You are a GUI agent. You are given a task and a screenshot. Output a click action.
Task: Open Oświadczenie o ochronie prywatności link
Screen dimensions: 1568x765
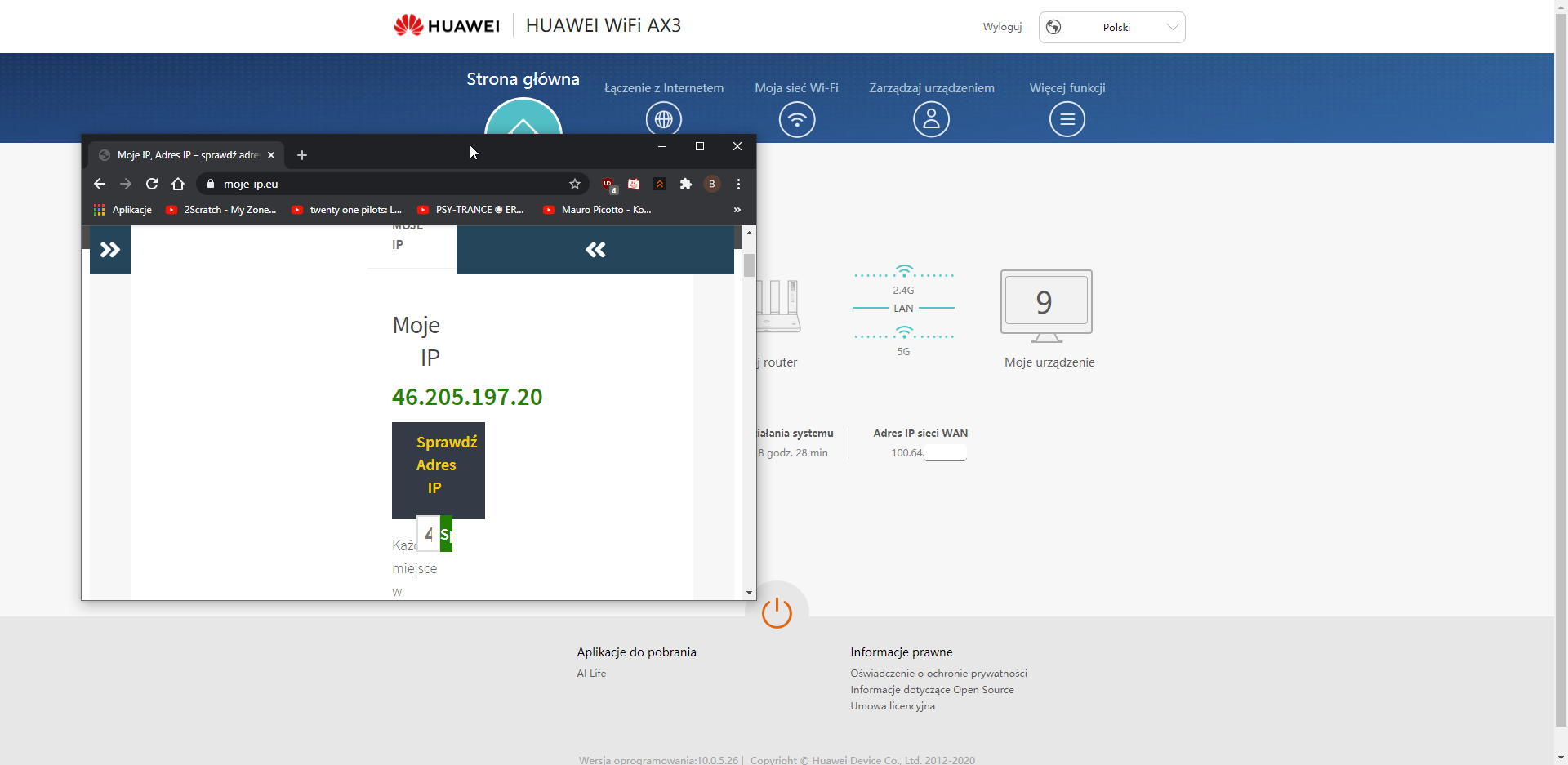point(938,674)
